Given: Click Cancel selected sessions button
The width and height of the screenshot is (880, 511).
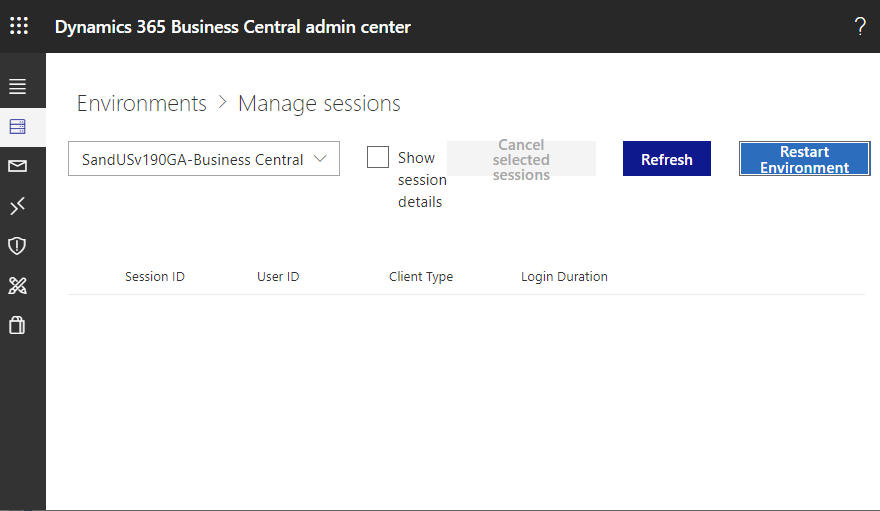Looking at the screenshot, I should [521, 159].
